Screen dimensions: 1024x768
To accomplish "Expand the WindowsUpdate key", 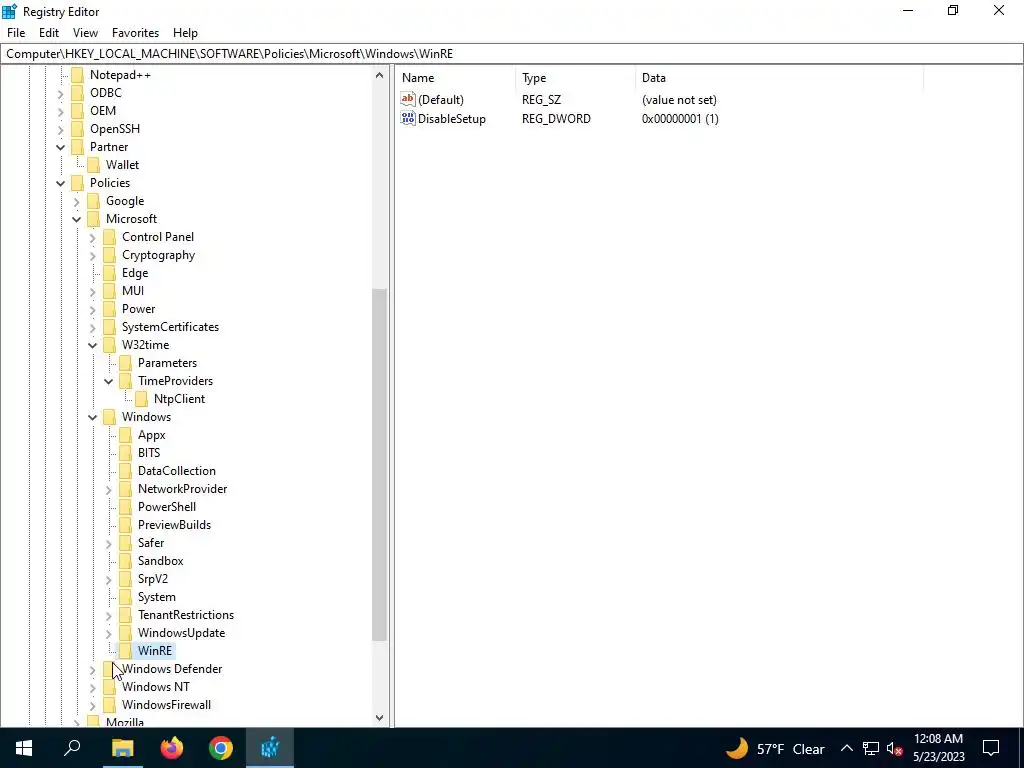I will pos(108,633).
